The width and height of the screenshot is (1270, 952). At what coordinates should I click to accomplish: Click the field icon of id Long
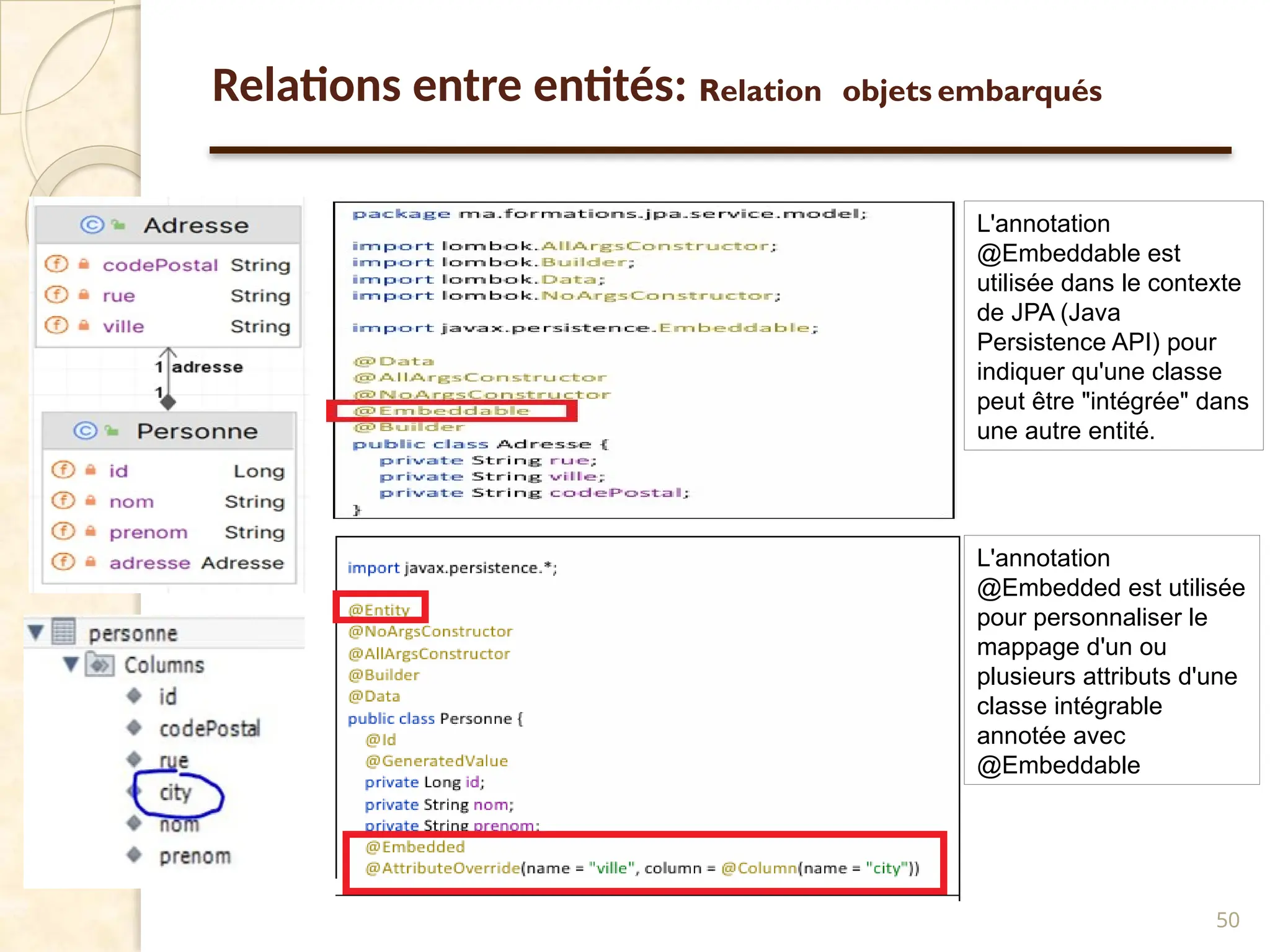(63, 470)
